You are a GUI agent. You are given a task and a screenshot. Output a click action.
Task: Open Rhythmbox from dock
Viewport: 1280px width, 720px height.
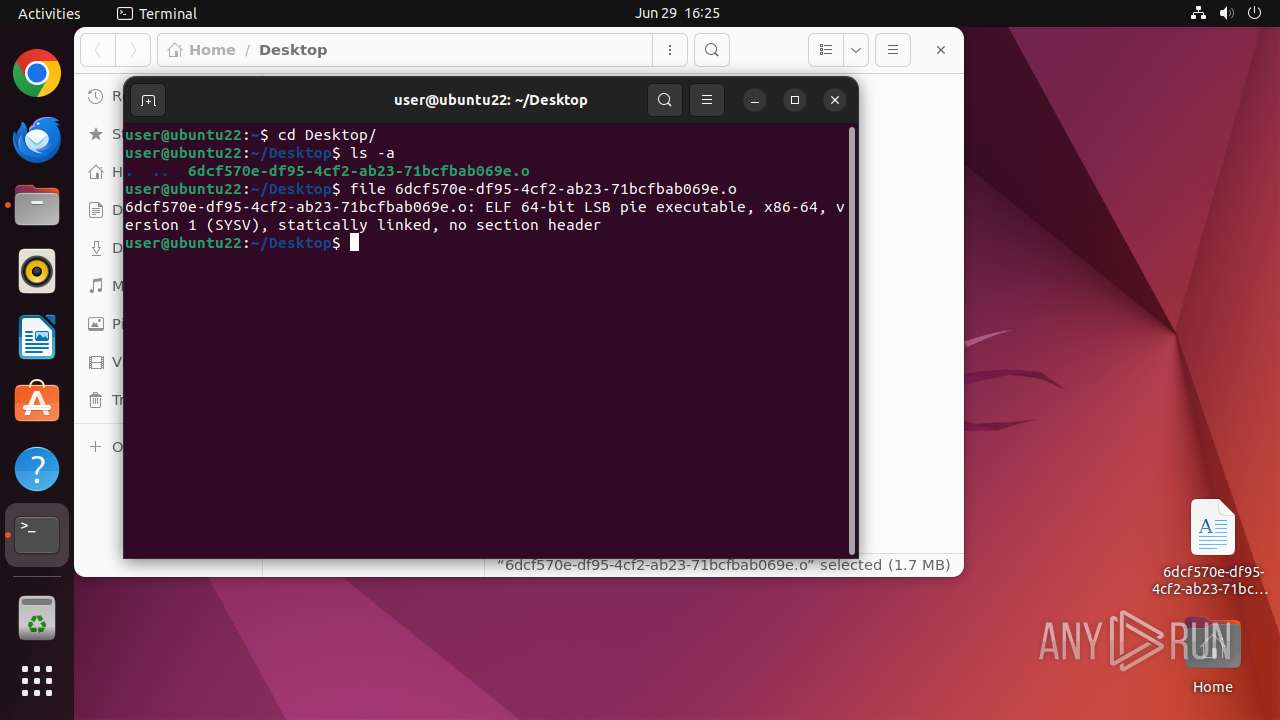tap(37, 272)
